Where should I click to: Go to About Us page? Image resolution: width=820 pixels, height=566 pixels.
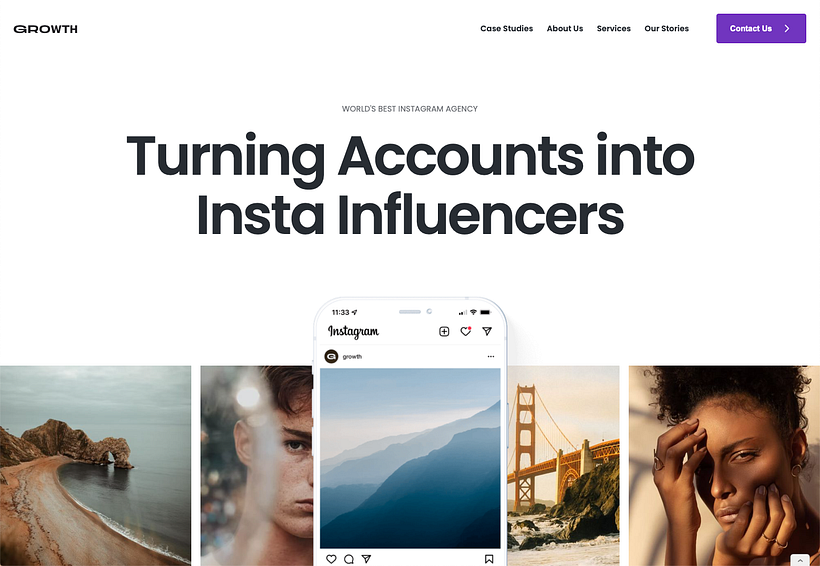pyautogui.click(x=565, y=29)
